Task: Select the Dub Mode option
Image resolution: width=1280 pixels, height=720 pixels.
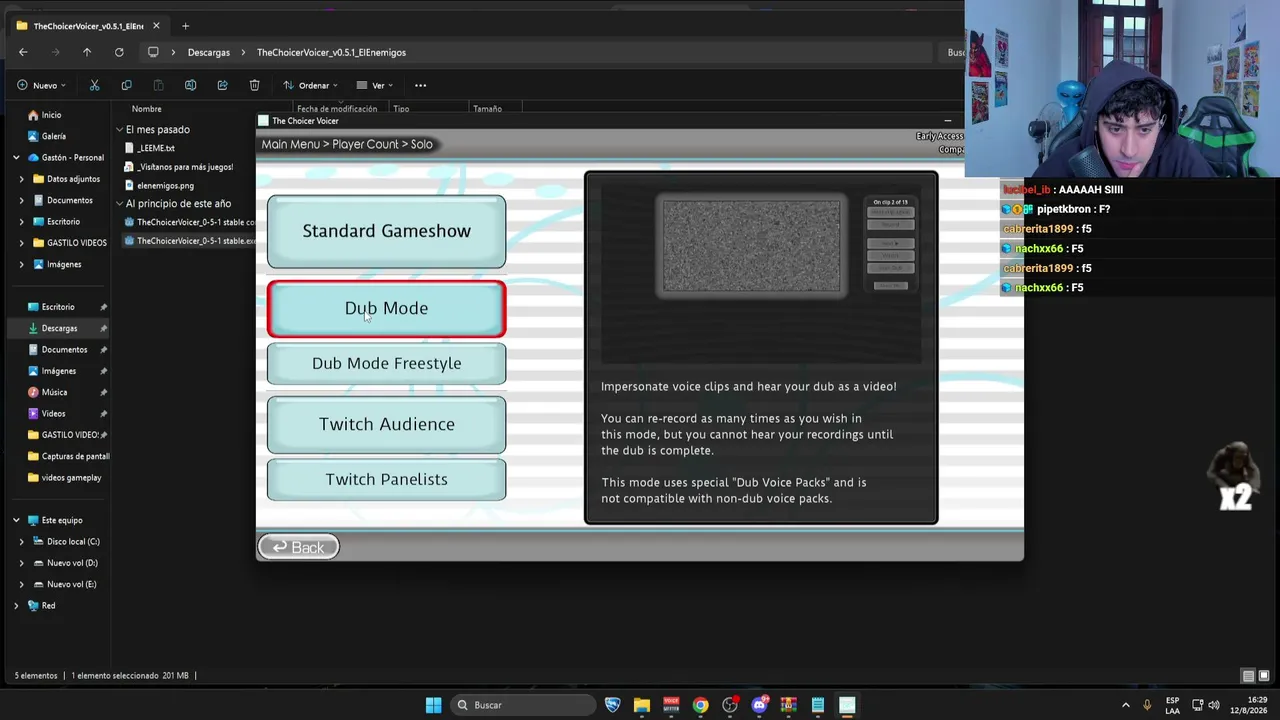Action: click(386, 308)
